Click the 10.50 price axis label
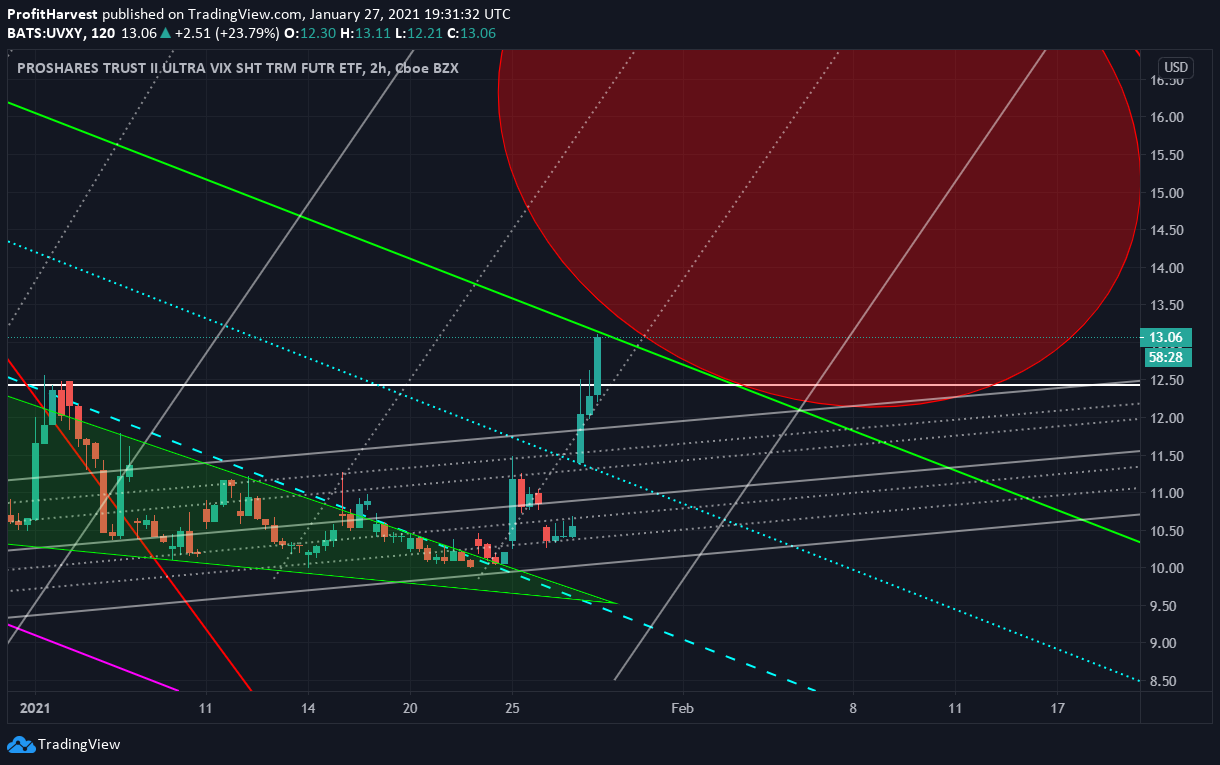This screenshot has height=765, width=1220. [x=1166, y=531]
